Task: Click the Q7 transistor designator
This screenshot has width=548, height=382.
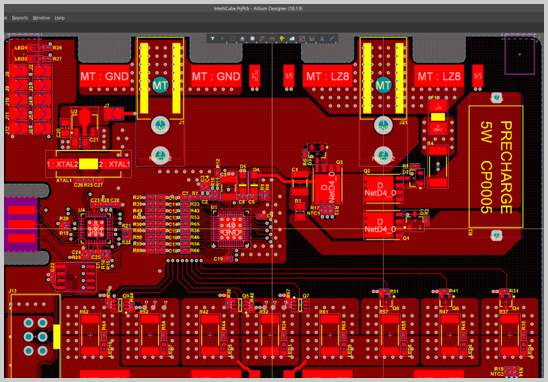Action: (x=306, y=296)
